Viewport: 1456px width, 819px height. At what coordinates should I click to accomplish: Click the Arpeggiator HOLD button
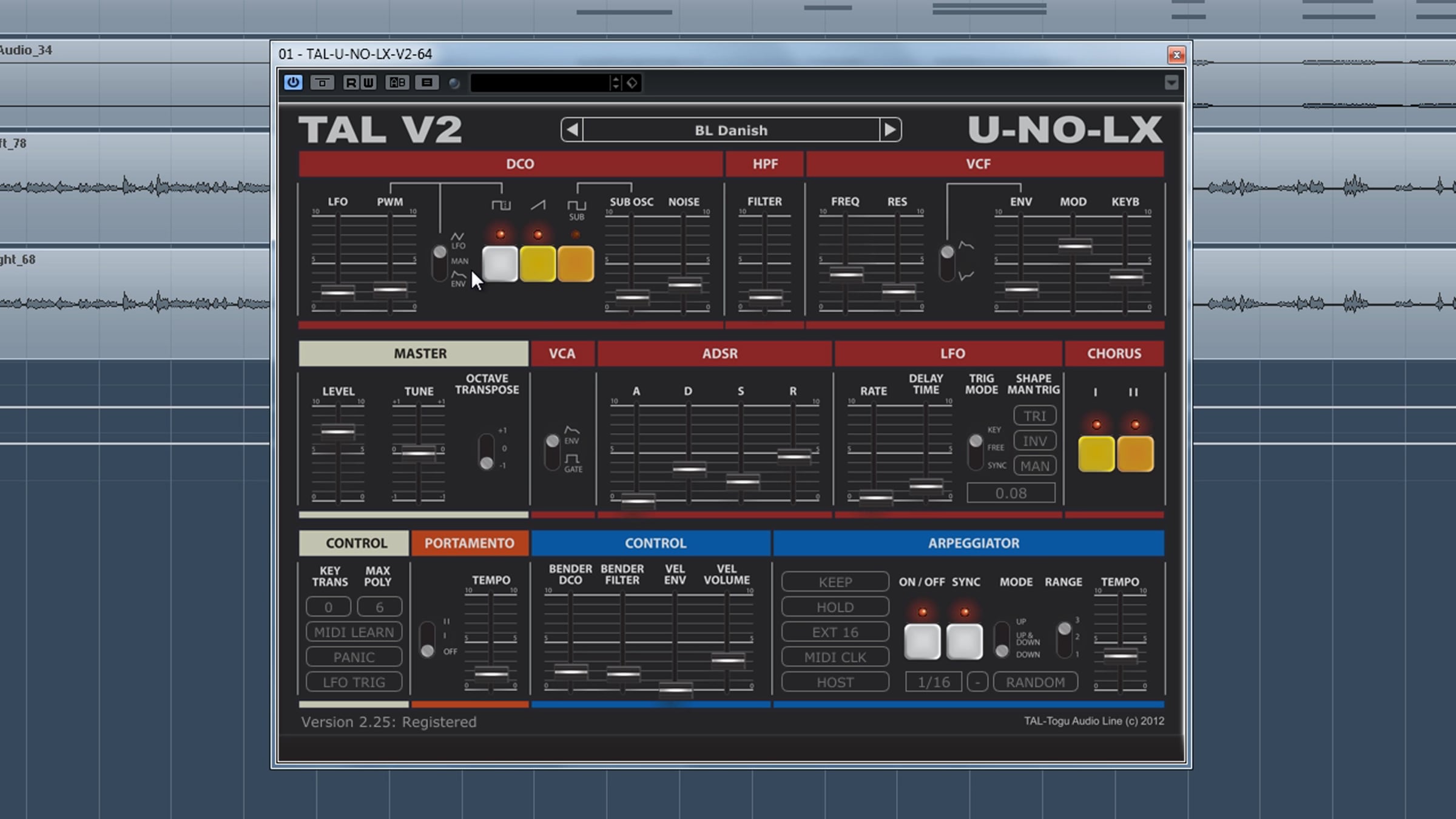[835, 607]
